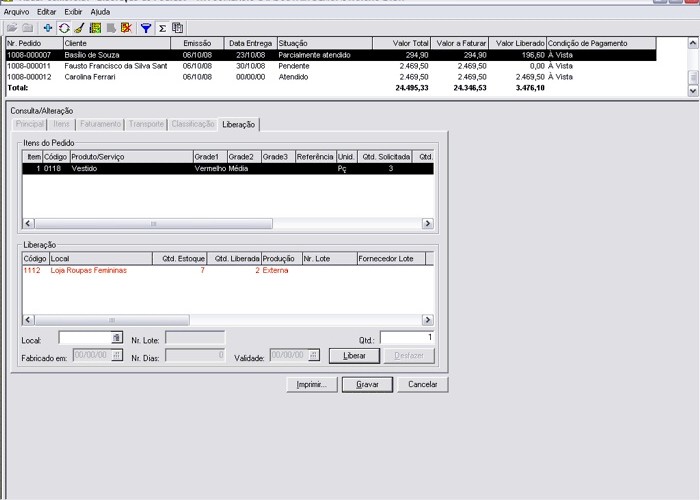Select the Liberação tab
This screenshot has width=700, height=500.
coord(239,124)
